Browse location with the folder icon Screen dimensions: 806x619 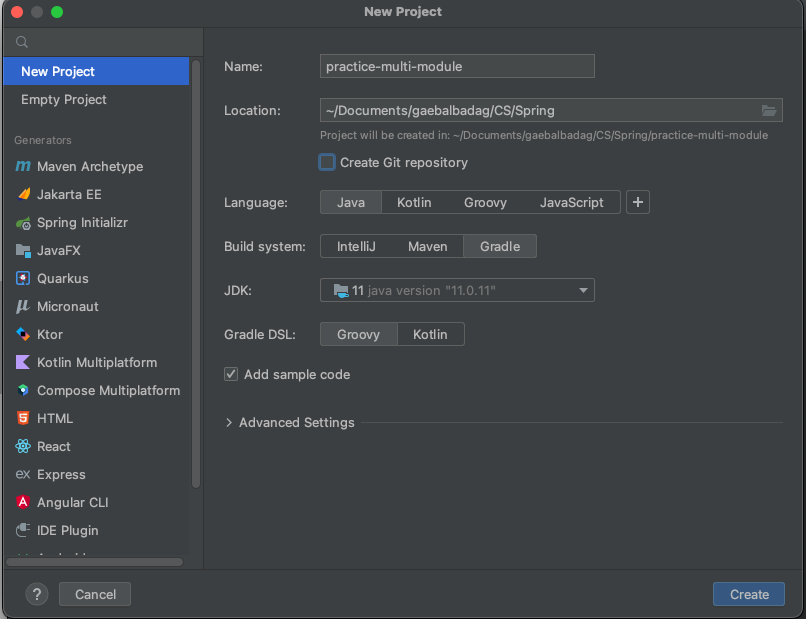tap(768, 110)
